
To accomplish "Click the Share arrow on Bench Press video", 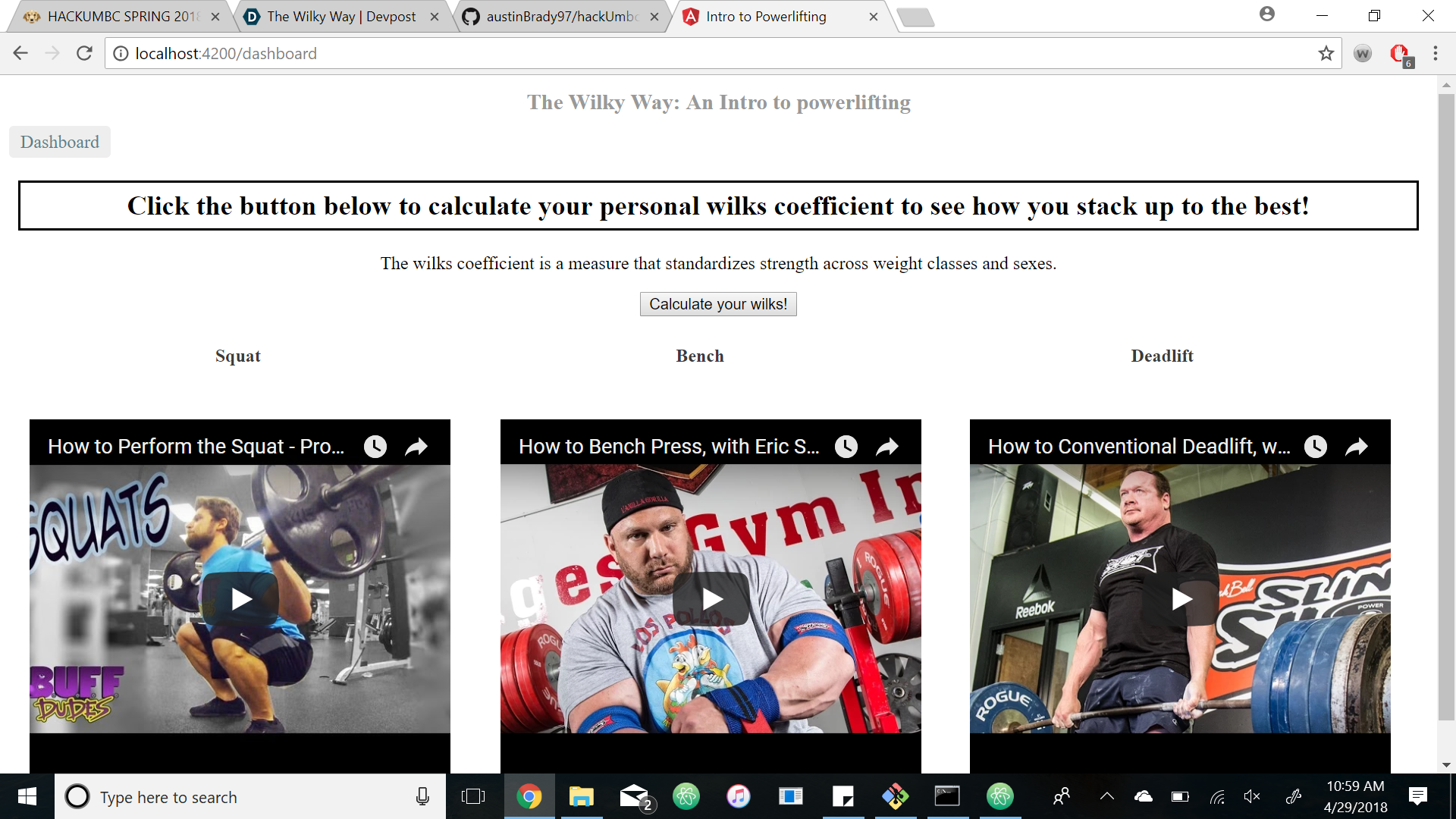I will 887,447.
